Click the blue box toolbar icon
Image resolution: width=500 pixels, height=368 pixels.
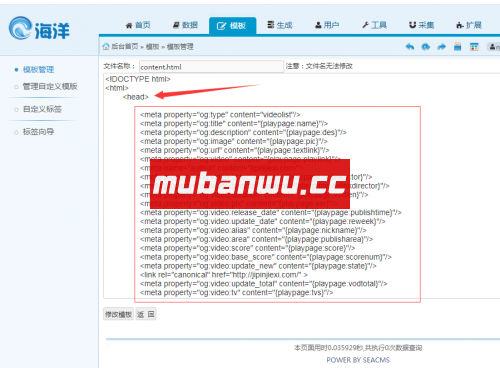pyautogui.click(x=458, y=47)
